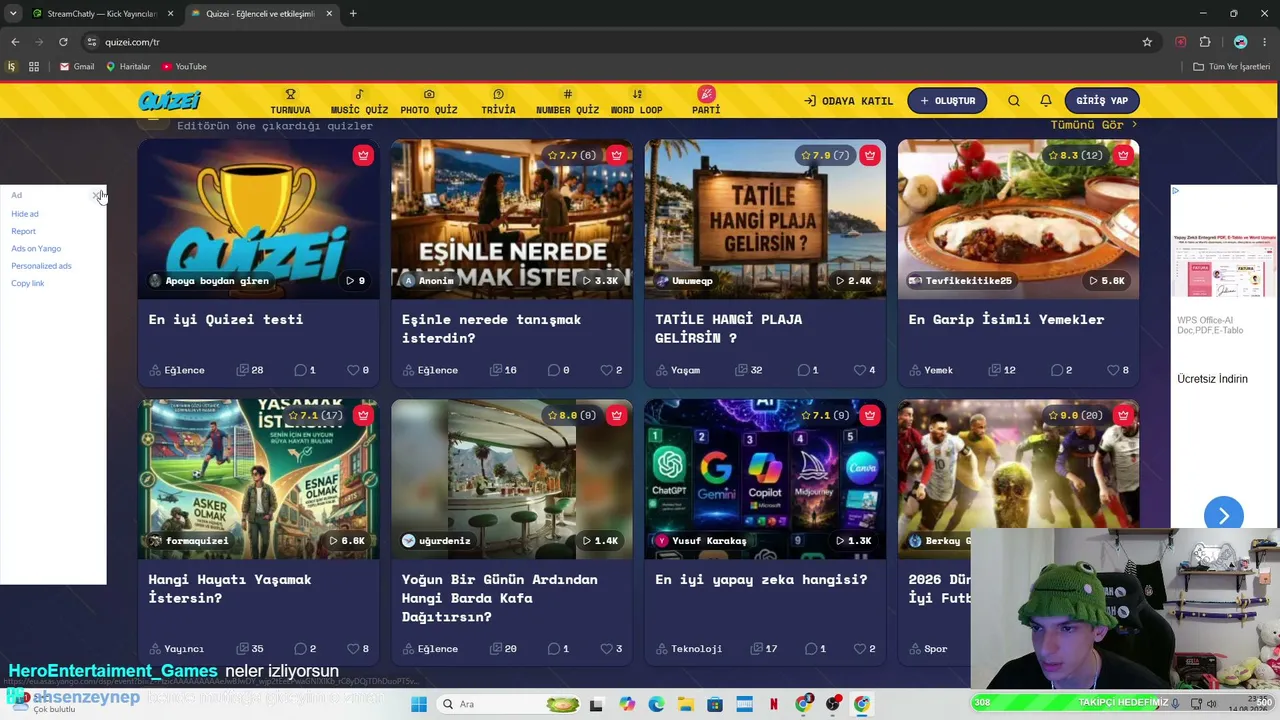
Task: Click the heart on 'TATİLE HANGİ PLAJA GELİRSİN' card
Action: point(859,370)
